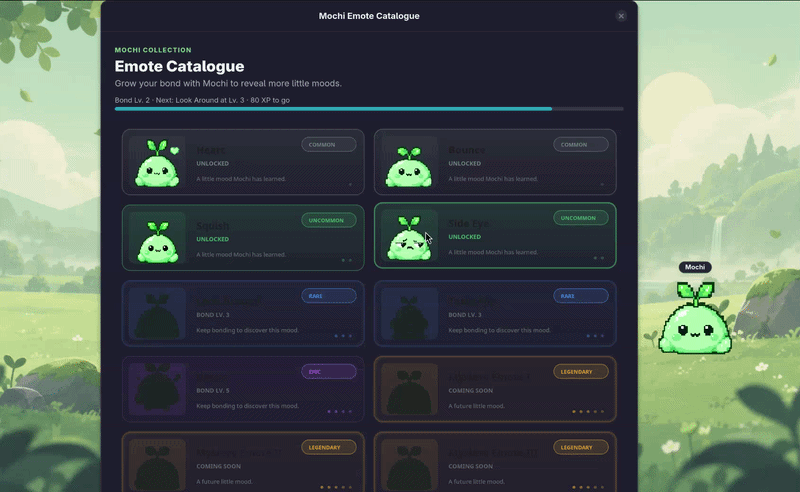
Task: Click the COMMON badge on the Heart card
Action: (x=329, y=144)
